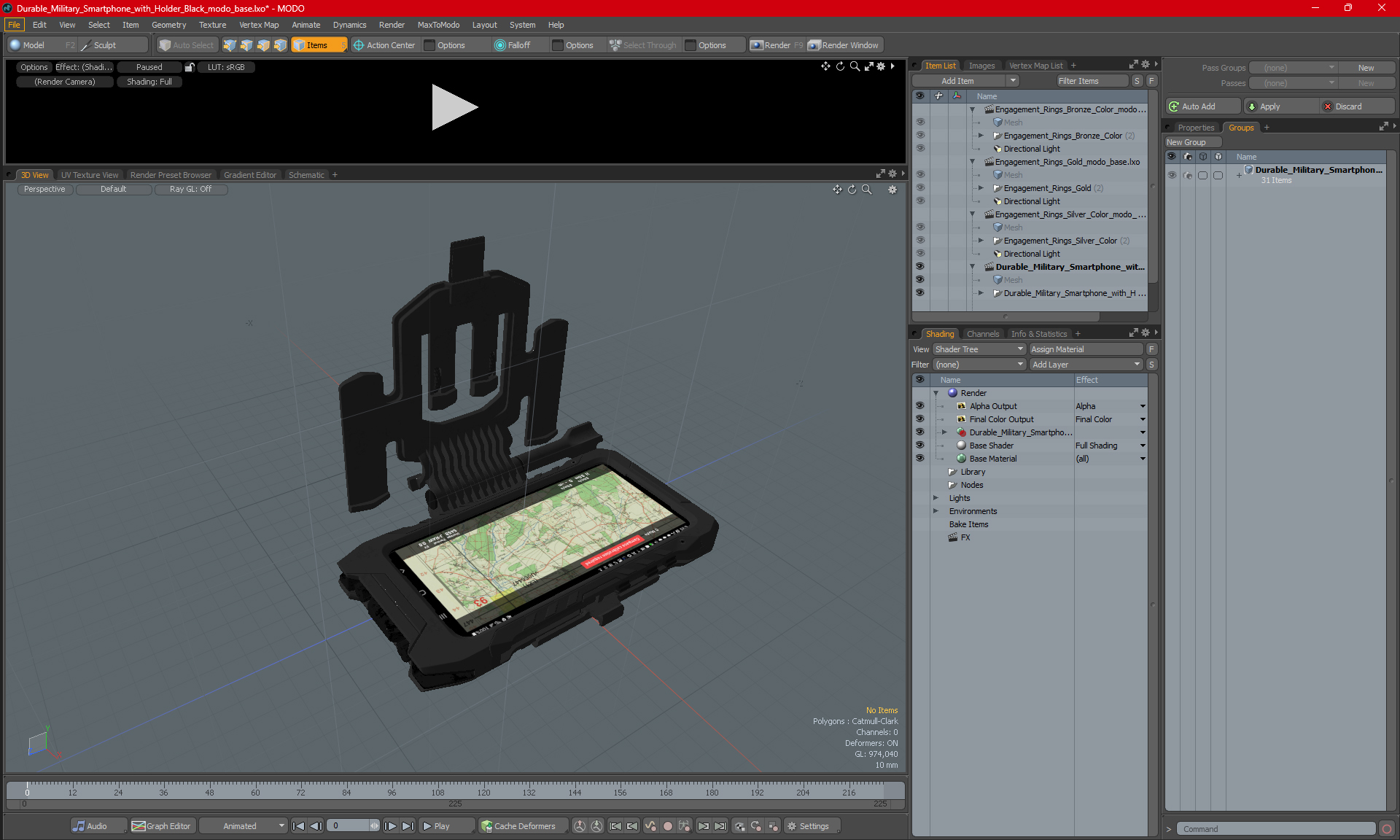Activate Items selection mode
1400x840 pixels.
pos(319,45)
